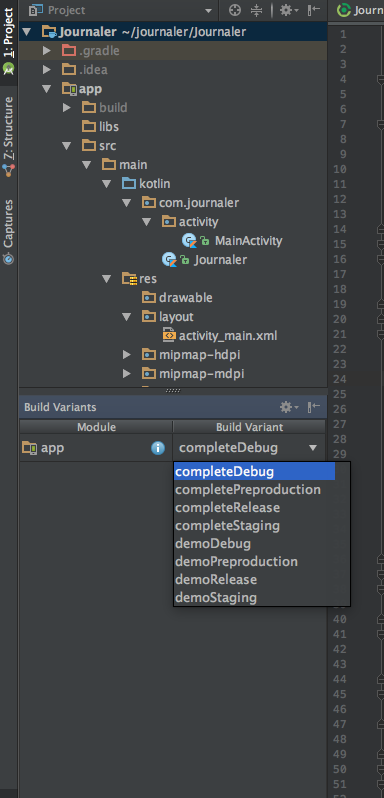Click the activity_main.xml file icon

[x=168, y=336]
